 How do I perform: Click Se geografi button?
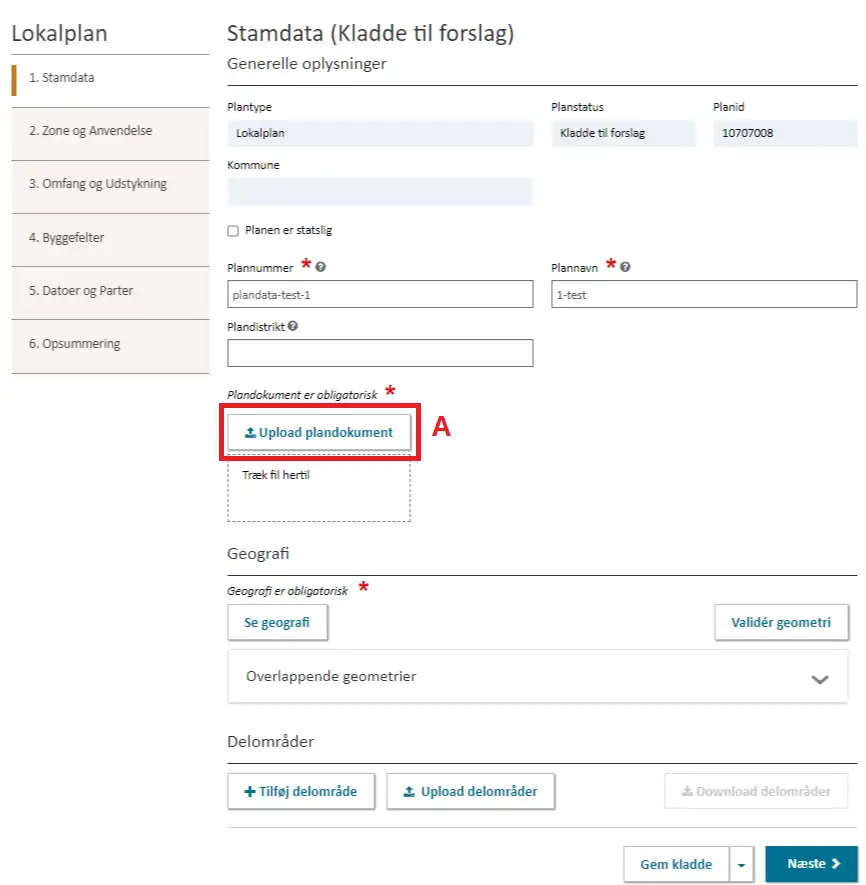tap(277, 622)
